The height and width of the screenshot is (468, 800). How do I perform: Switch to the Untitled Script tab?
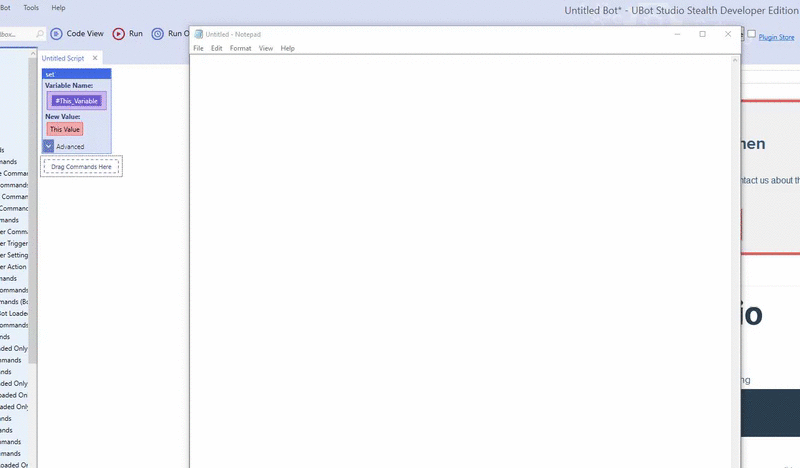click(63, 58)
